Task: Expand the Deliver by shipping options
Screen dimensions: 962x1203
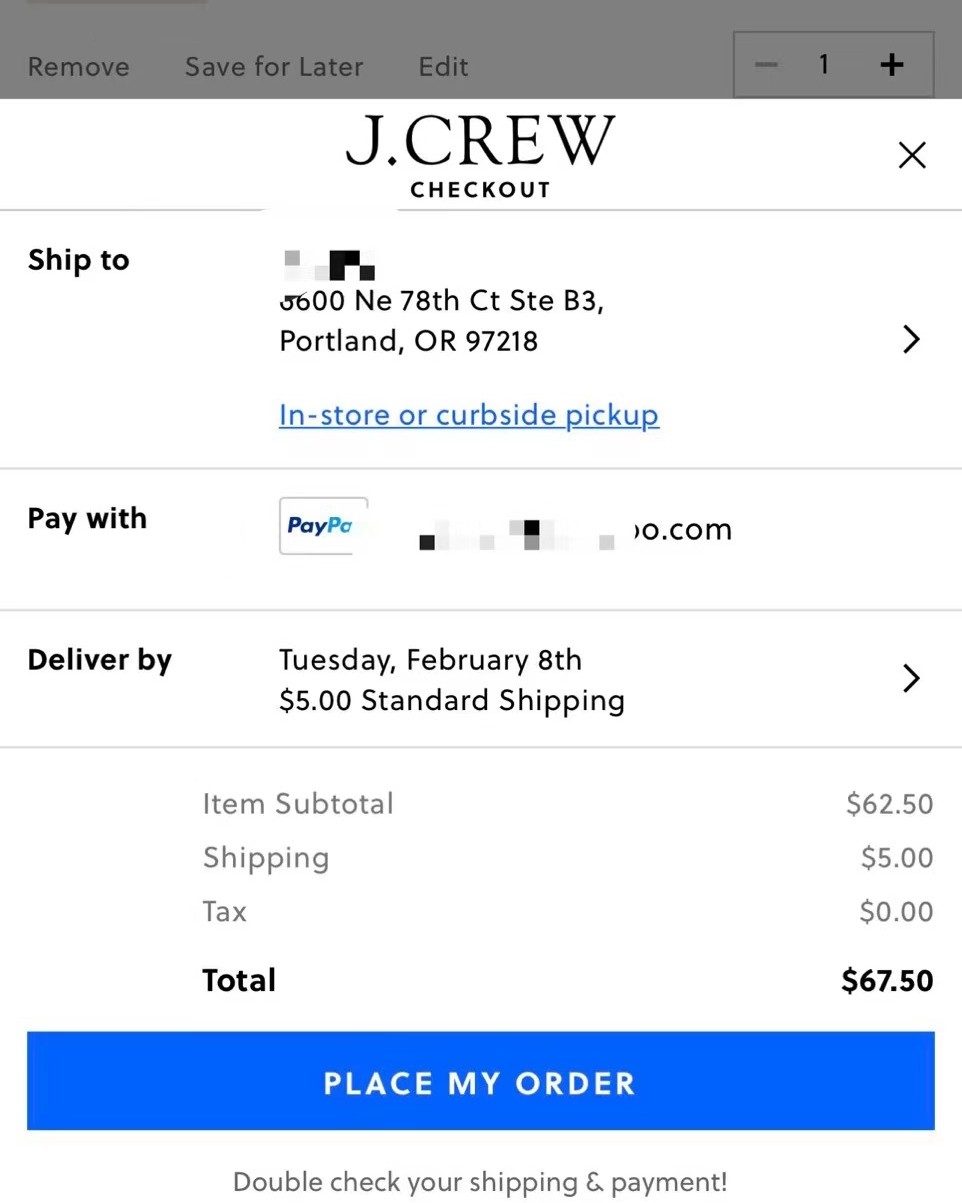Action: pos(99,659)
